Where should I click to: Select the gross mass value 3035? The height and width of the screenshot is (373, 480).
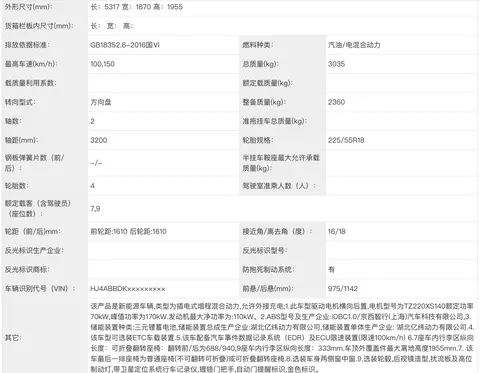click(336, 64)
